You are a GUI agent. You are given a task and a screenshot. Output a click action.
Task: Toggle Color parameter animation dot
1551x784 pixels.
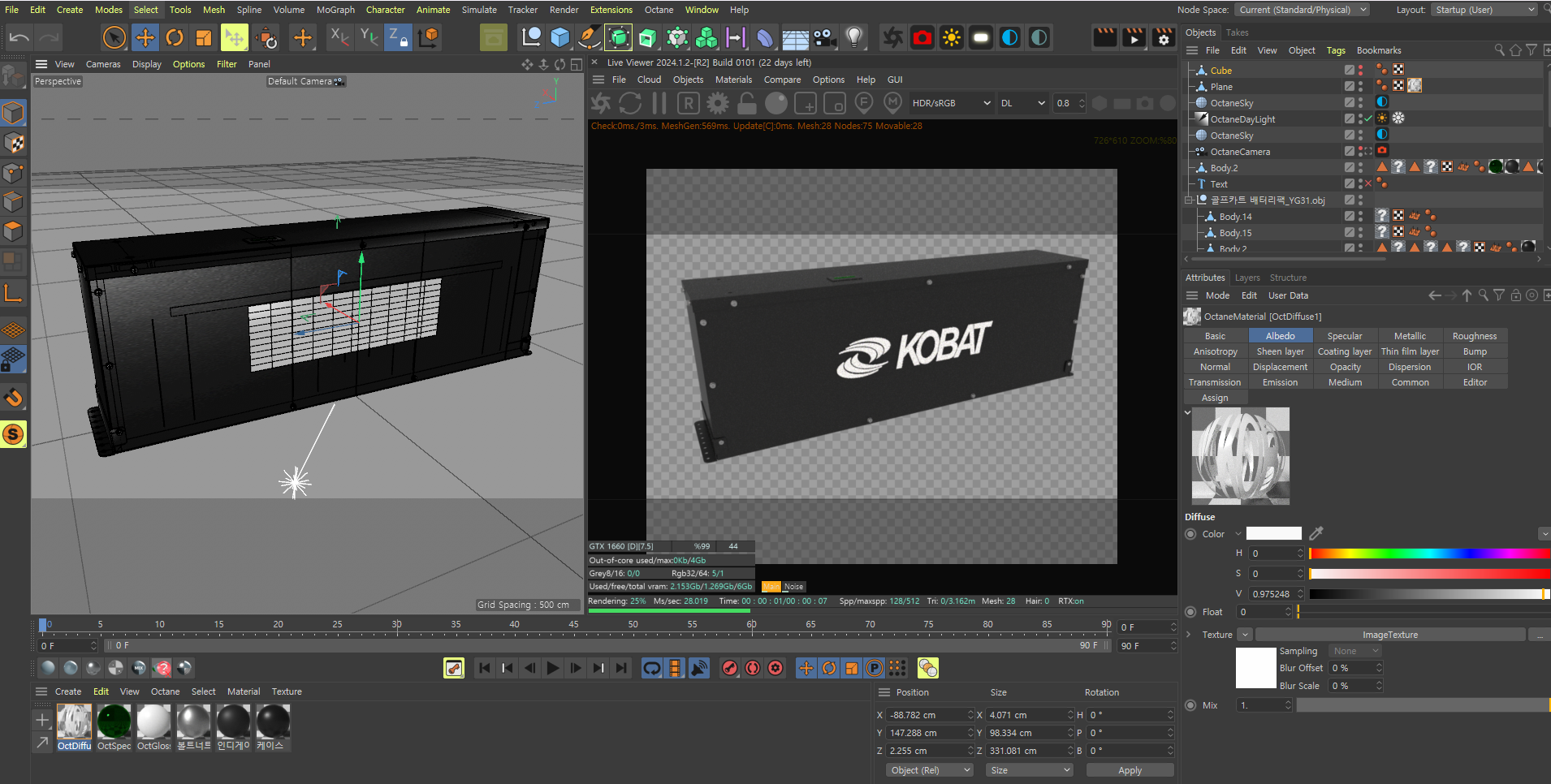[1190, 534]
